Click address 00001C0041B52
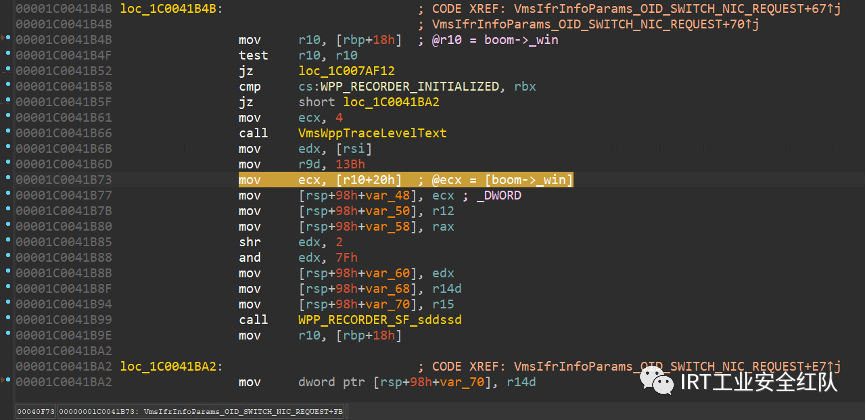 (64, 71)
